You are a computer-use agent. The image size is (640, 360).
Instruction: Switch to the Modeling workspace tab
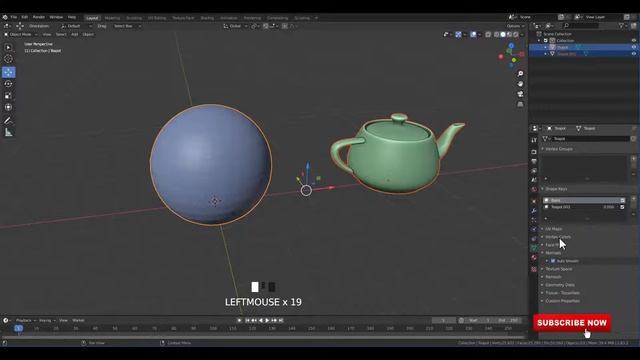[x=112, y=18]
